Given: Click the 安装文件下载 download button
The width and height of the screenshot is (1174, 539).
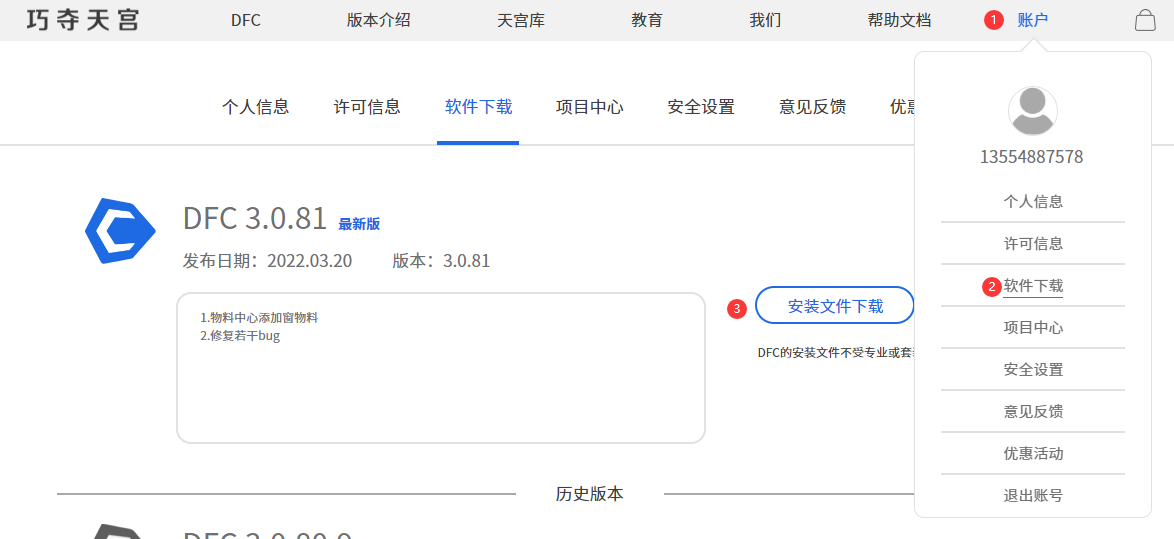Looking at the screenshot, I should 835,306.
